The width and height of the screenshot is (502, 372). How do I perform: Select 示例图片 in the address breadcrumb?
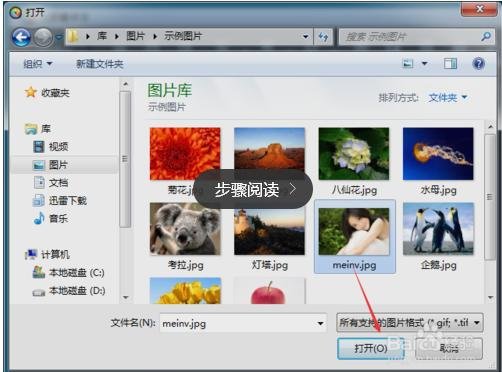point(183,36)
